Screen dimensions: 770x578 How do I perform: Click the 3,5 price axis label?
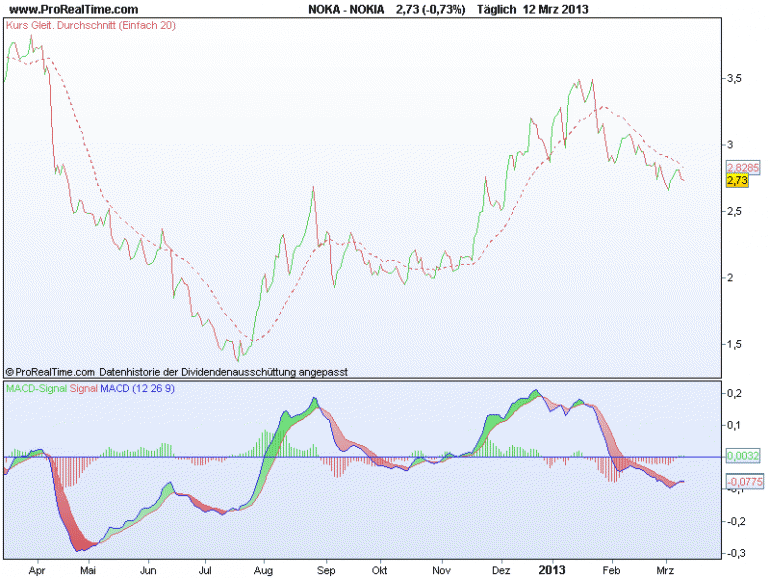734,78
